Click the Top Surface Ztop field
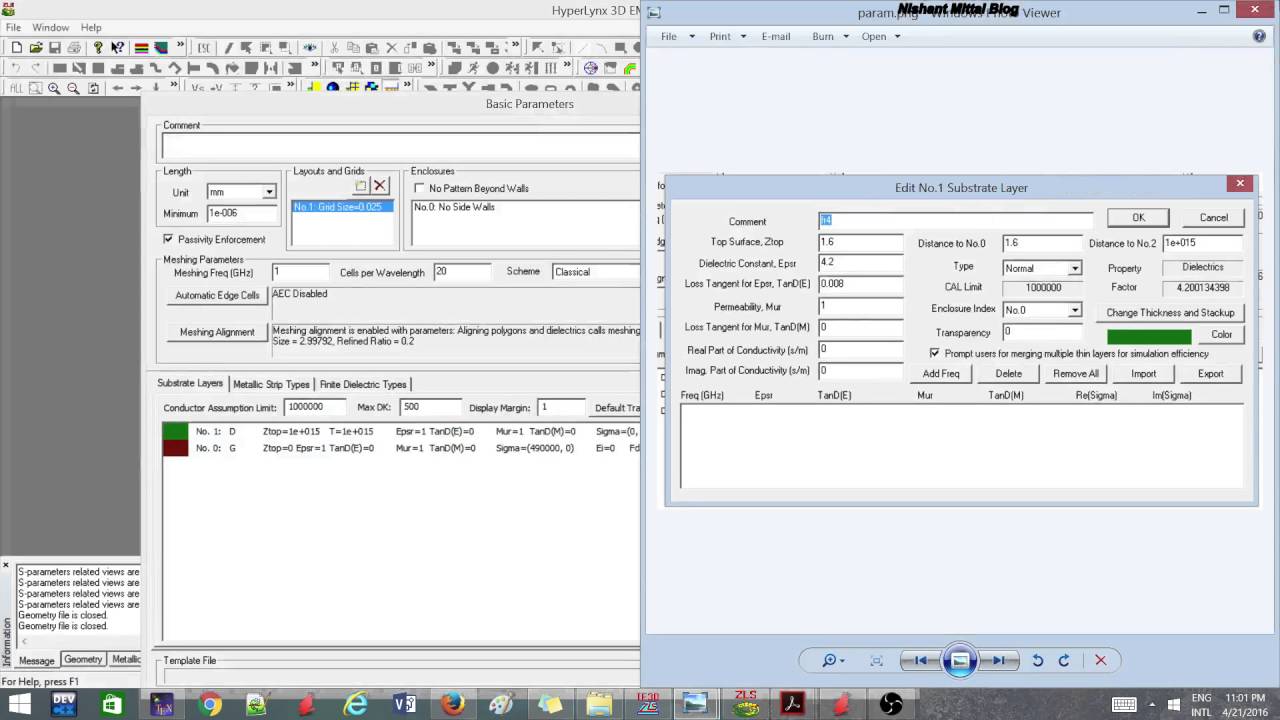1280x720 pixels. point(860,241)
